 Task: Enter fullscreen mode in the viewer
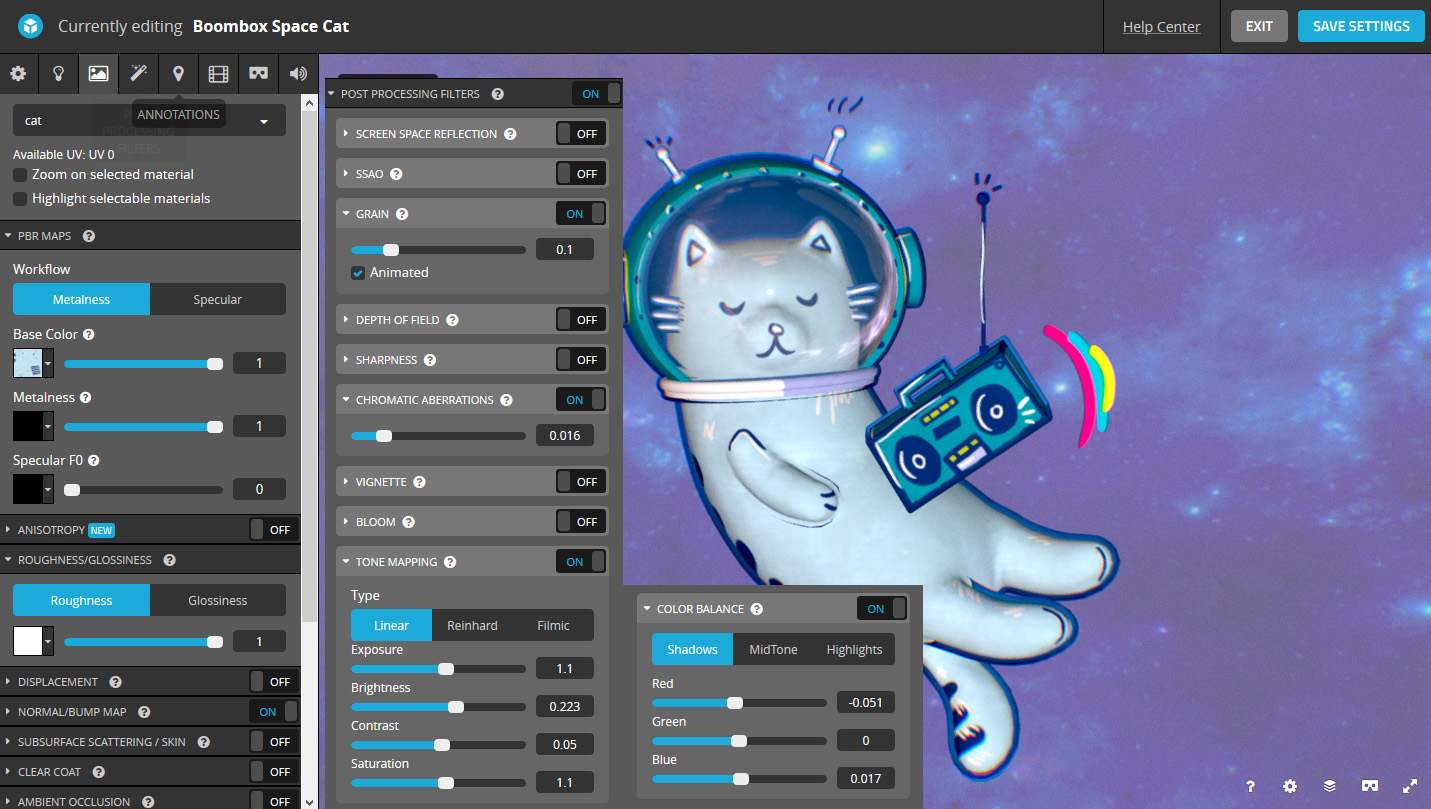click(1410, 786)
